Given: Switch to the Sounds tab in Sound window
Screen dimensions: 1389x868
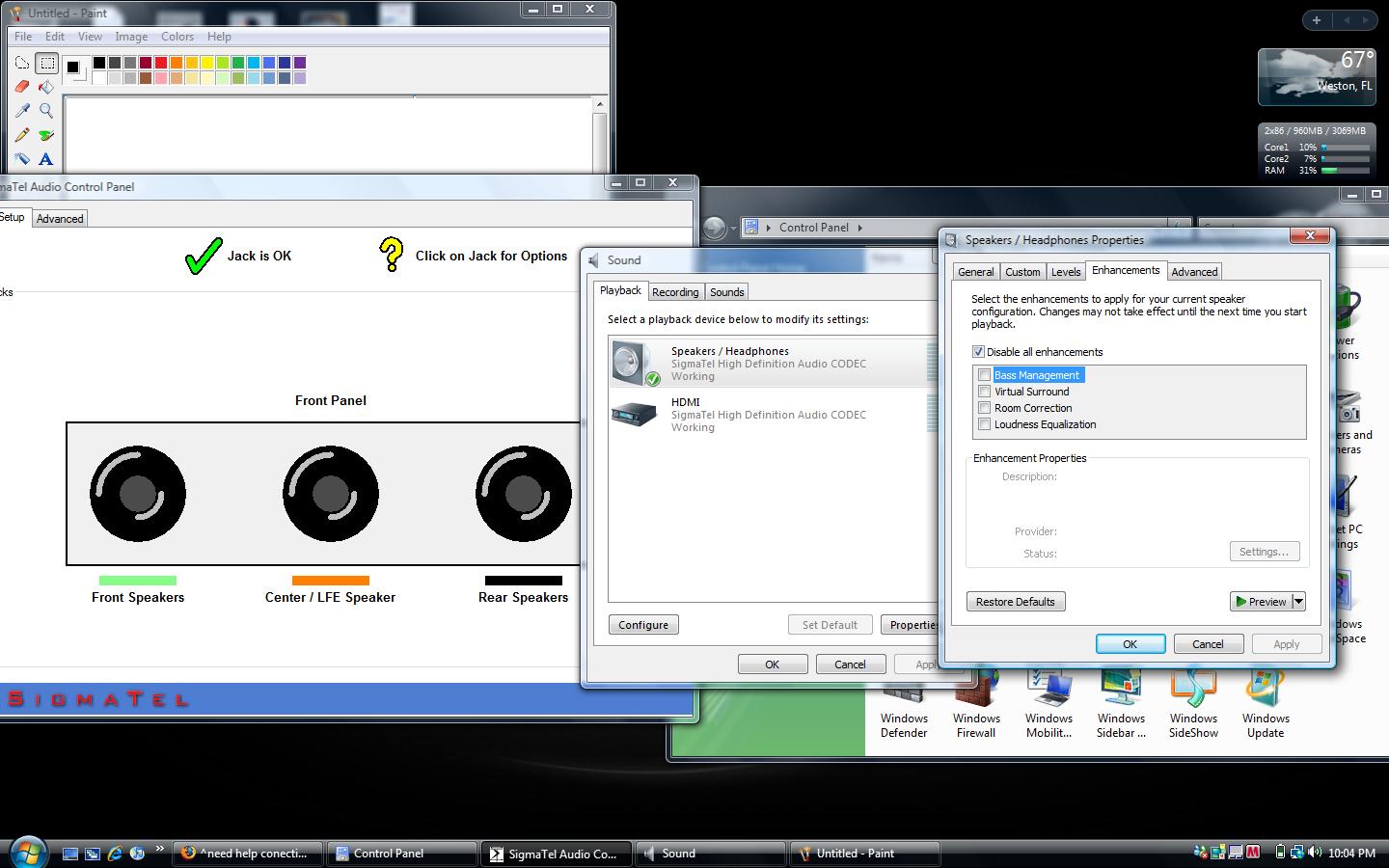Looking at the screenshot, I should click(727, 292).
